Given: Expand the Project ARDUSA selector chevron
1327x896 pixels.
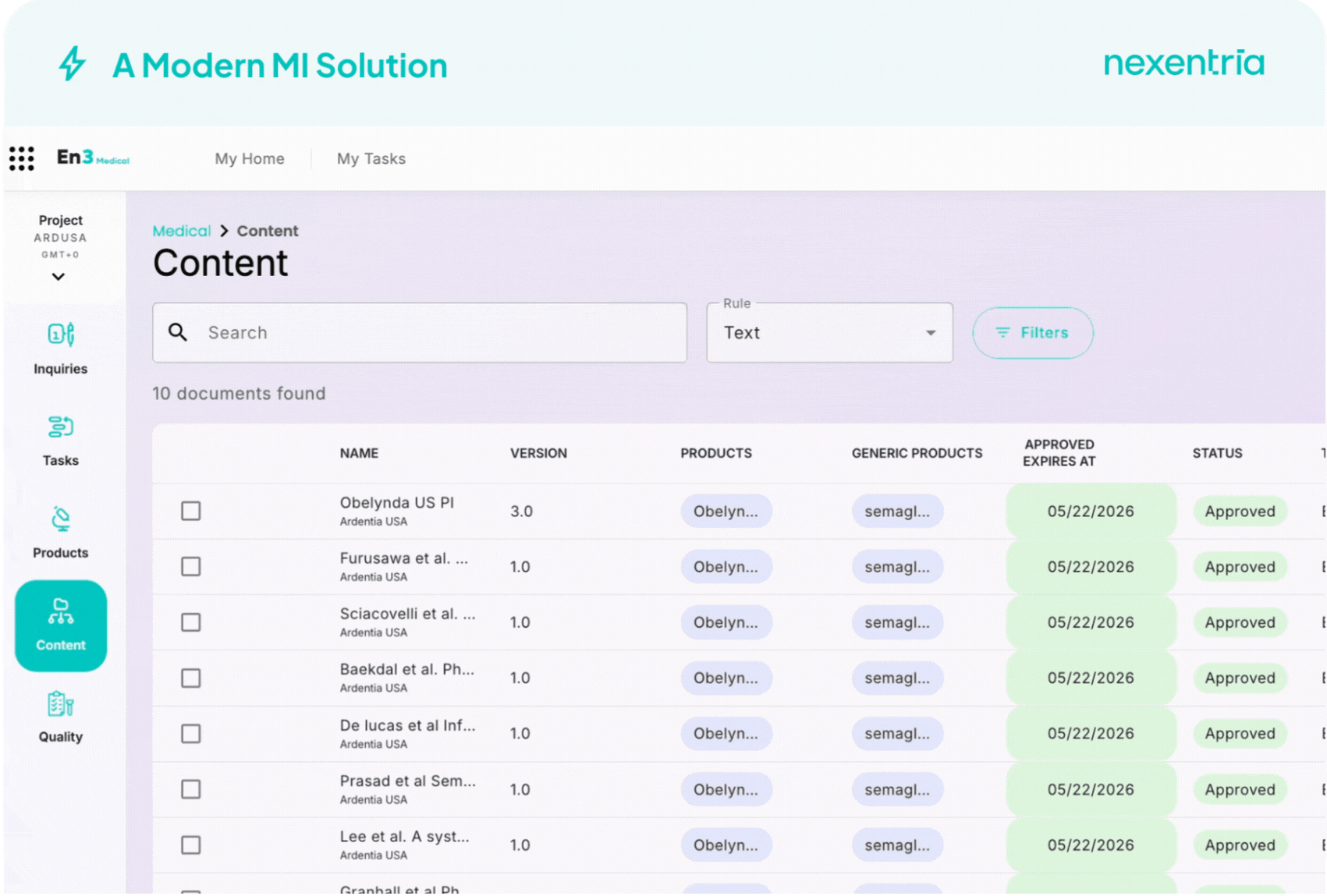Looking at the screenshot, I should [59, 277].
